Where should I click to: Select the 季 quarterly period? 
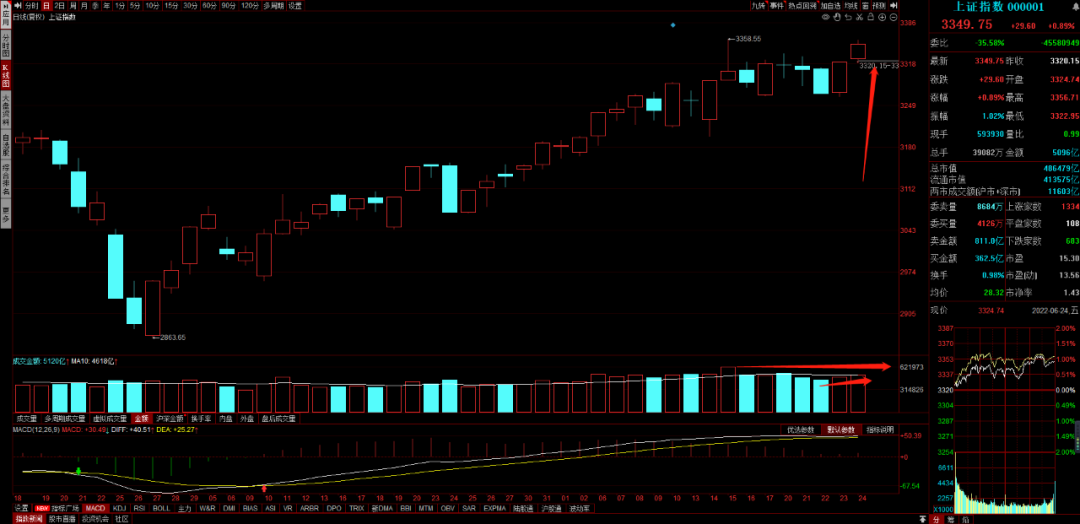pos(95,6)
